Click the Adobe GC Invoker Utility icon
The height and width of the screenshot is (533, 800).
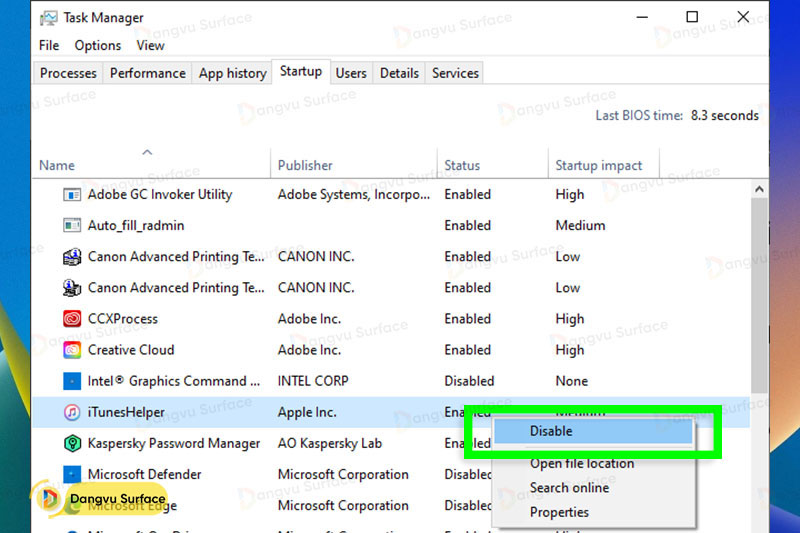72,195
